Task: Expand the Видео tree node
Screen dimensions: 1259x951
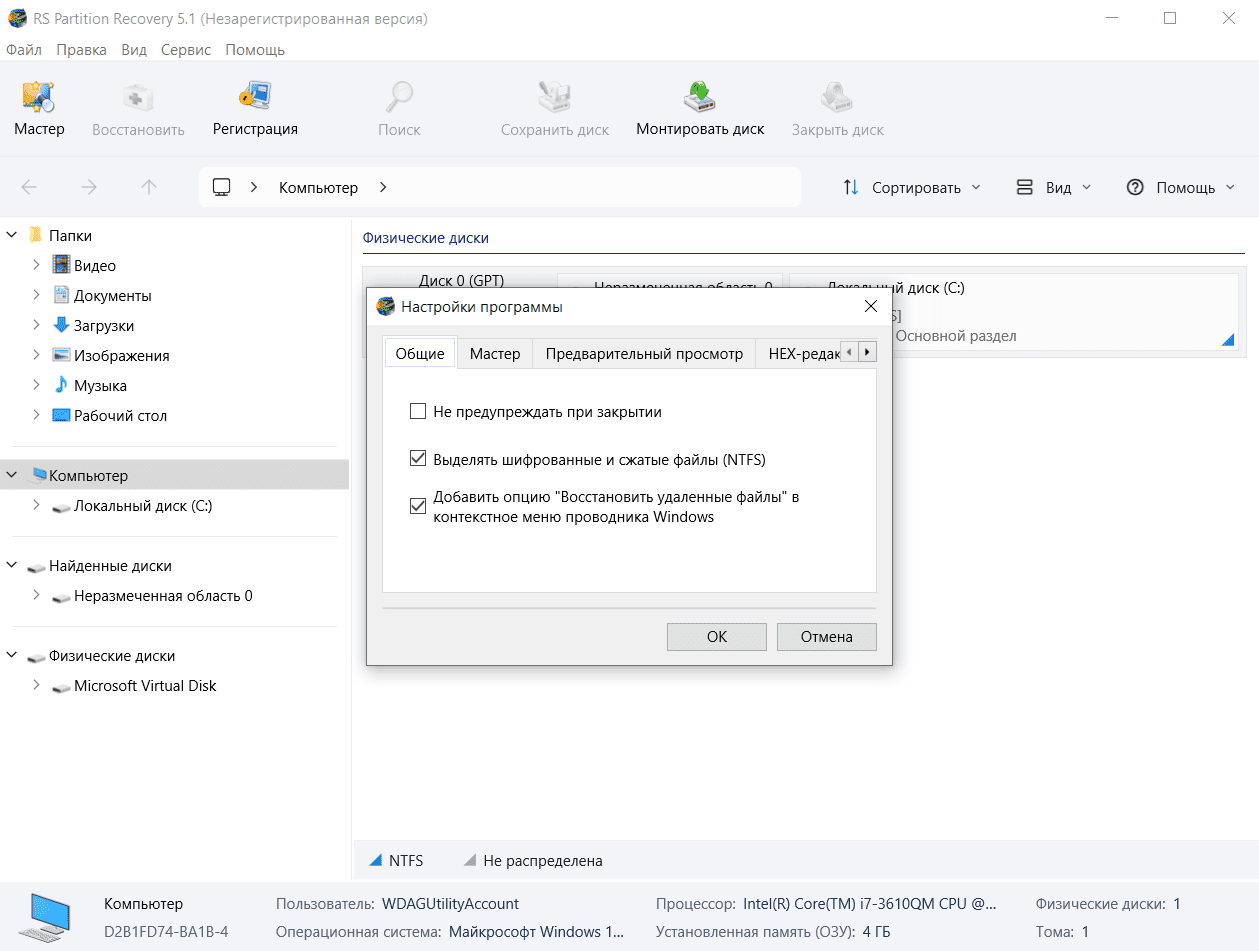Action: (37, 266)
